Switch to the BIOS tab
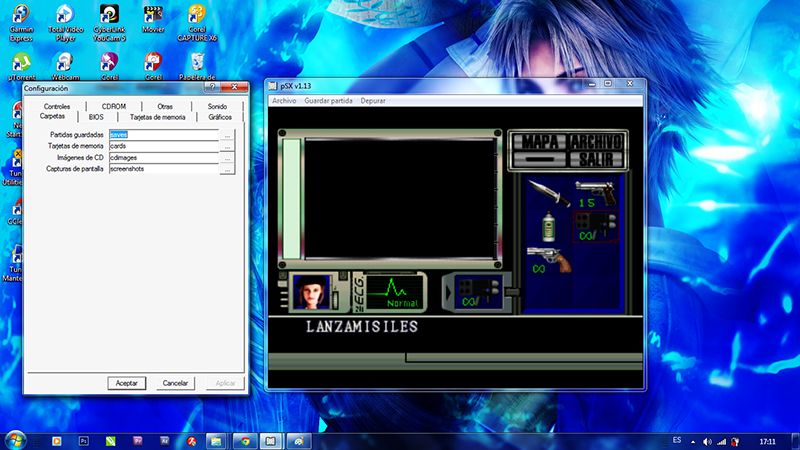The height and width of the screenshot is (450, 800). coord(96,117)
